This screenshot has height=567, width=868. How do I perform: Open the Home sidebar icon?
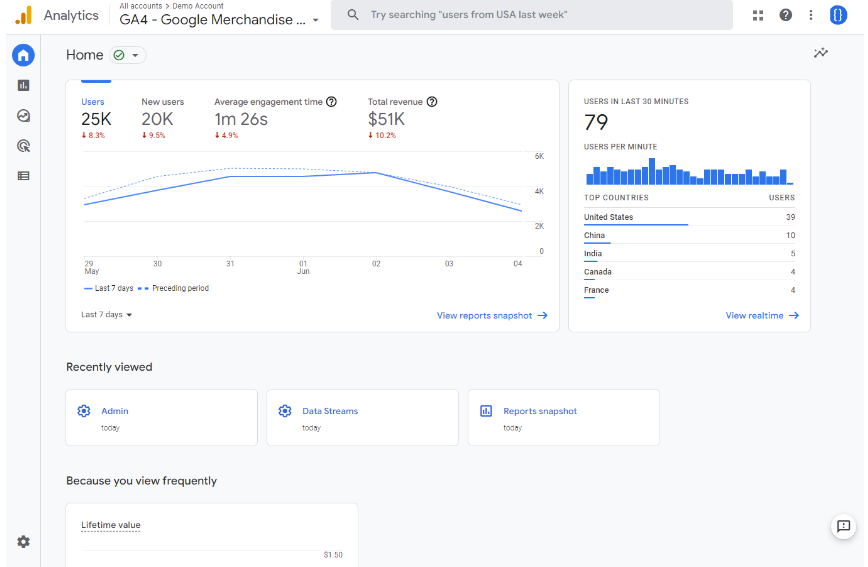pos(23,55)
